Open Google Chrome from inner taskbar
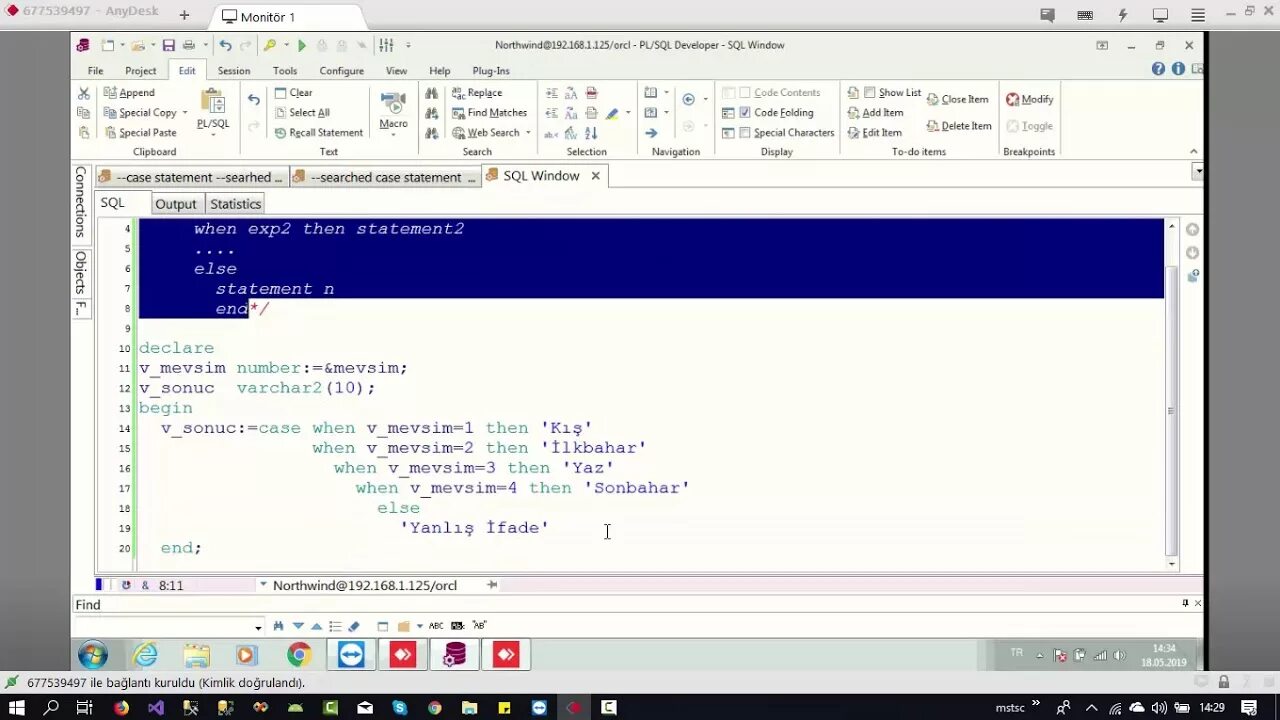 tap(299, 655)
